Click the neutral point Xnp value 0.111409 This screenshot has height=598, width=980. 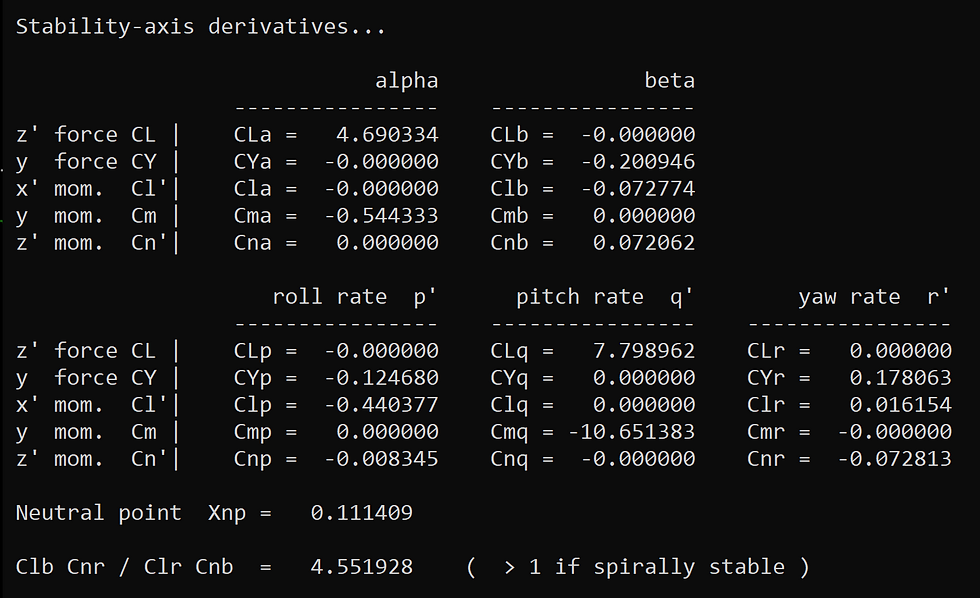point(362,513)
